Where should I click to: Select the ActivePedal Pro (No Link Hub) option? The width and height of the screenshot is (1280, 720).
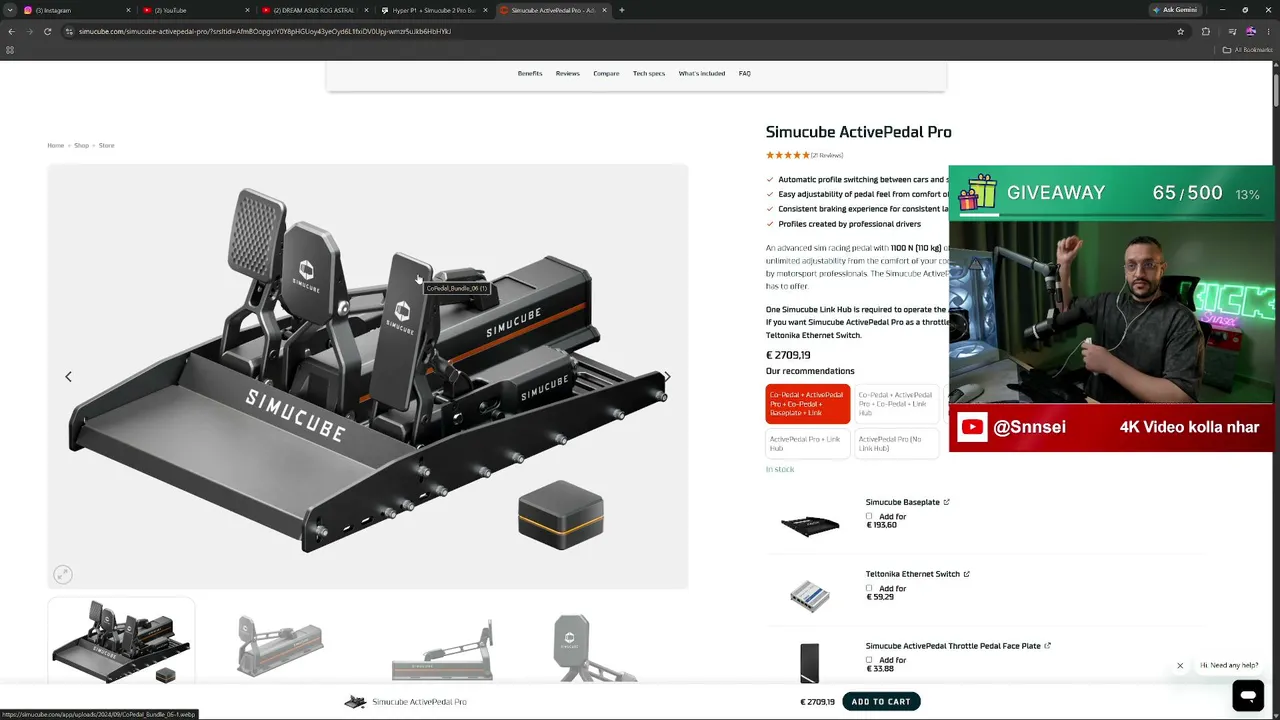[896, 443]
